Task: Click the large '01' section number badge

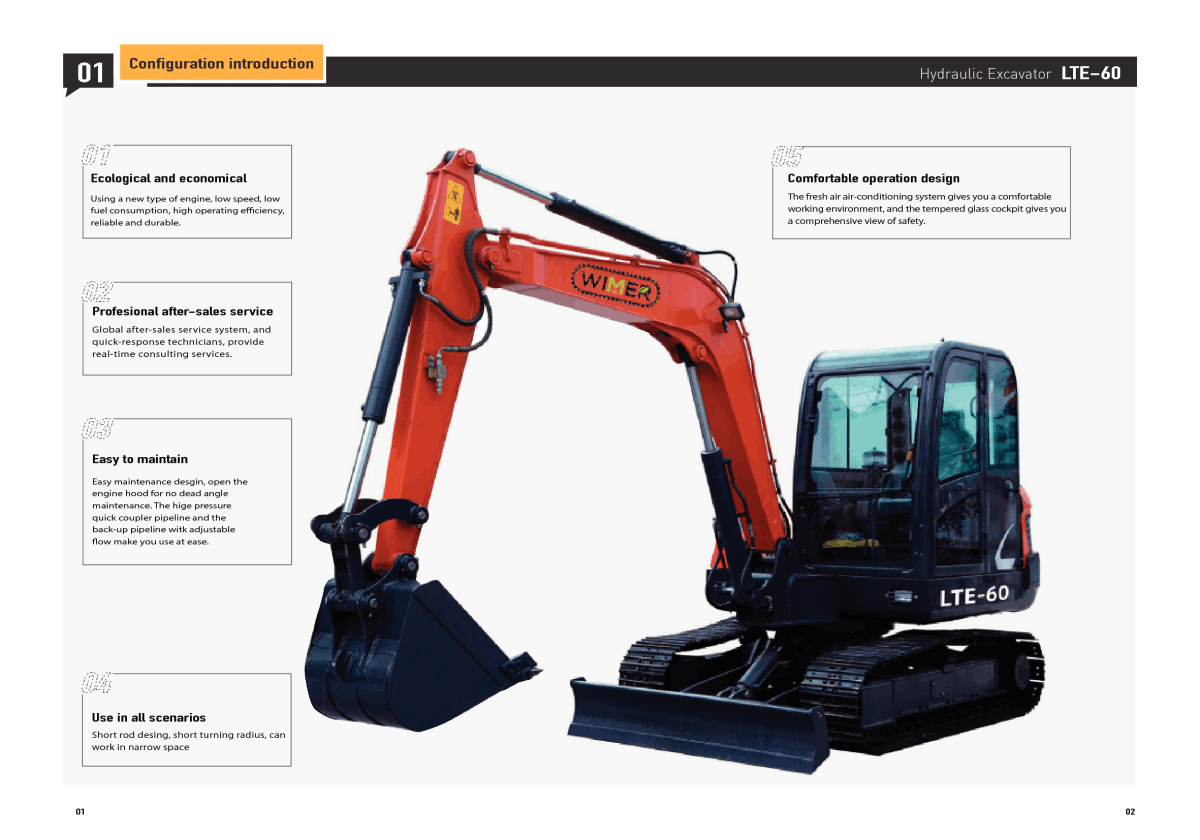Action: (89, 73)
